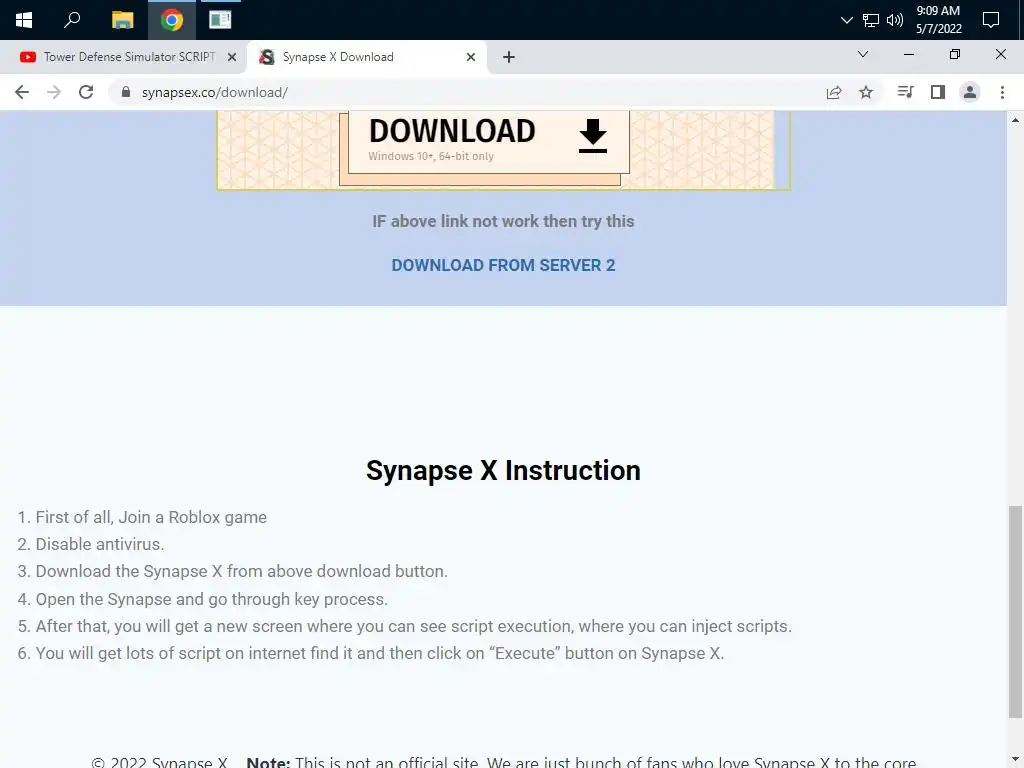Screen dimensions: 1024x768
Task: Open the Chrome profile avatar
Action: point(970,92)
